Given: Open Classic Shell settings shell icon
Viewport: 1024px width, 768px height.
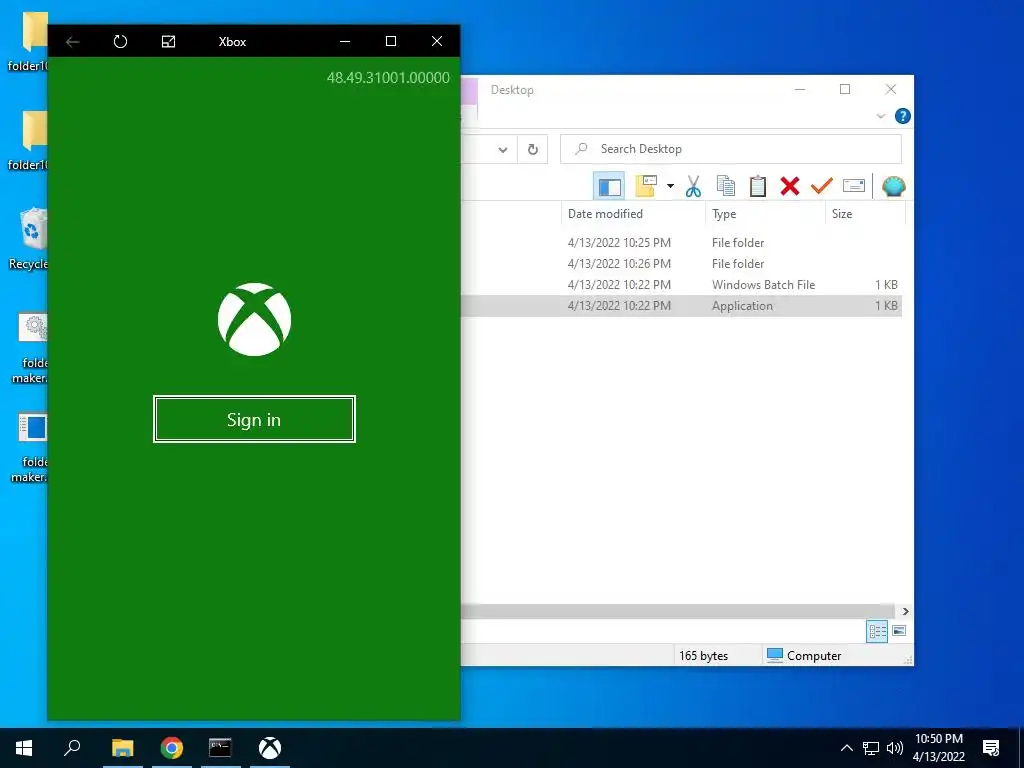Looking at the screenshot, I should pos(893,187).
